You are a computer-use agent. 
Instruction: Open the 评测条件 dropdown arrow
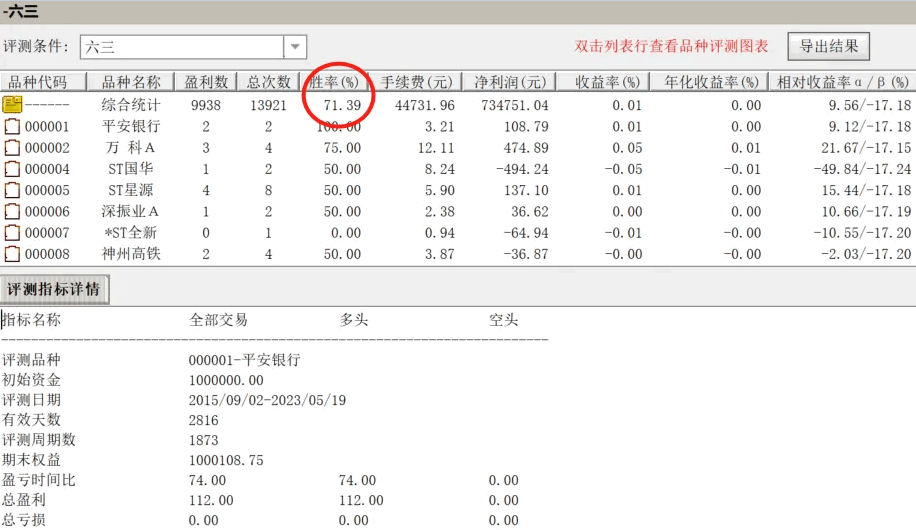[295, 47]
